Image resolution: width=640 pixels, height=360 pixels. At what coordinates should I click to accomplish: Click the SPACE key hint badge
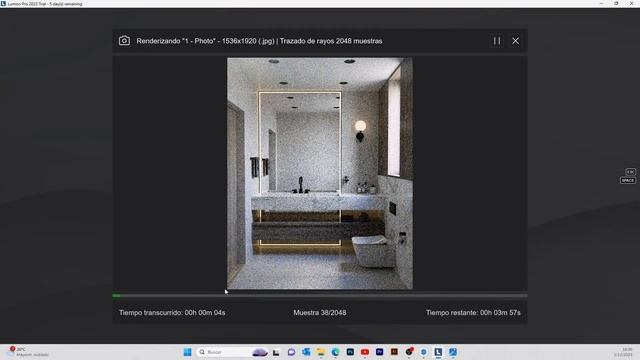[x=628, y=180]
